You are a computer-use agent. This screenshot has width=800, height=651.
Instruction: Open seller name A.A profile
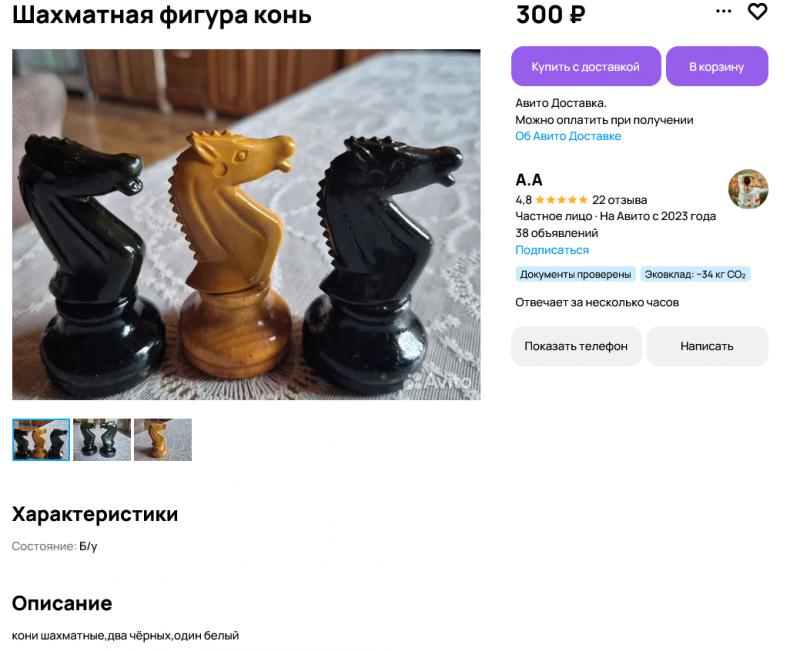(x=529, y=180)
